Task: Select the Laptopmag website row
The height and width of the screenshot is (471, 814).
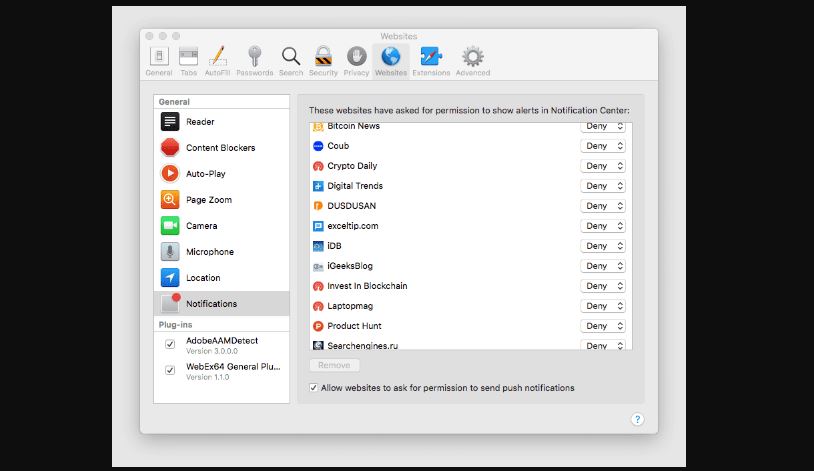Action: point(470,306)
